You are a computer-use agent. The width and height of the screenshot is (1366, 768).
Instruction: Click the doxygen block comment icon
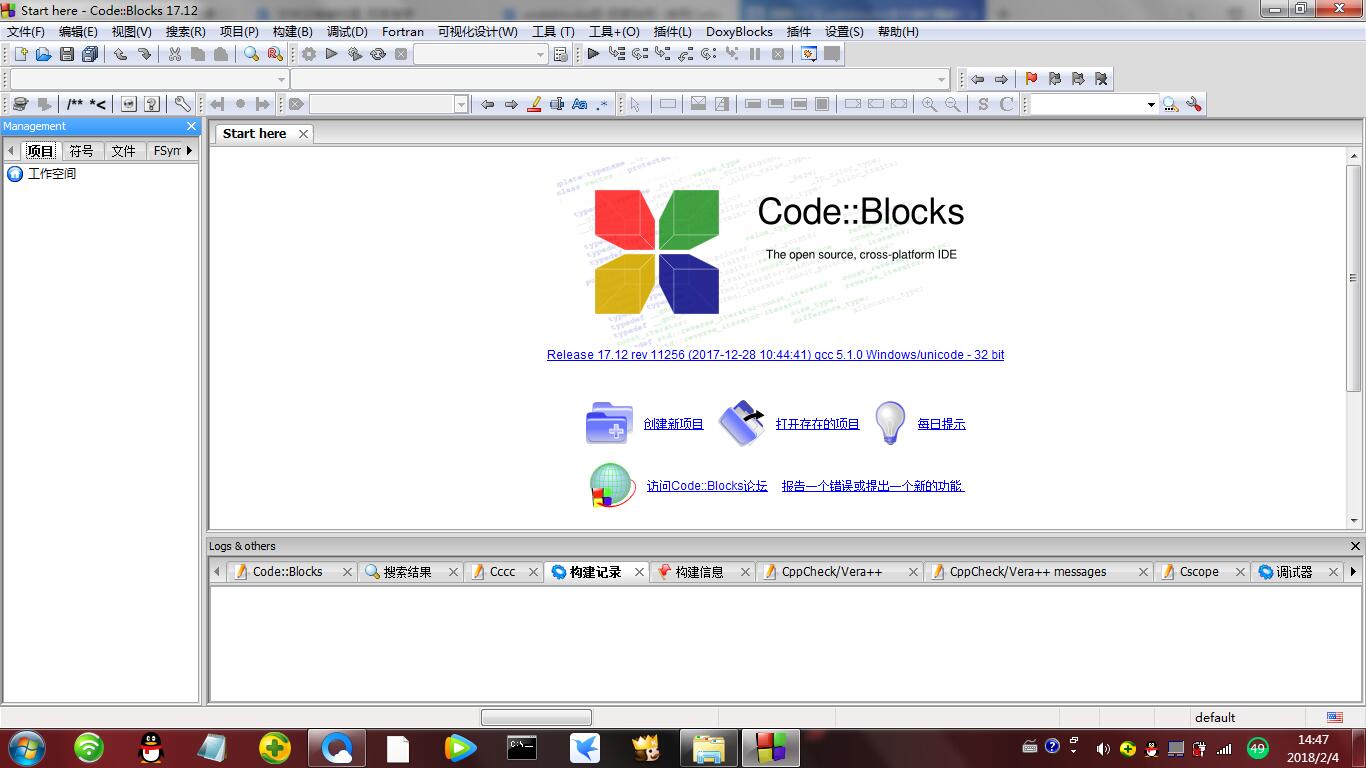pos(75,104)
